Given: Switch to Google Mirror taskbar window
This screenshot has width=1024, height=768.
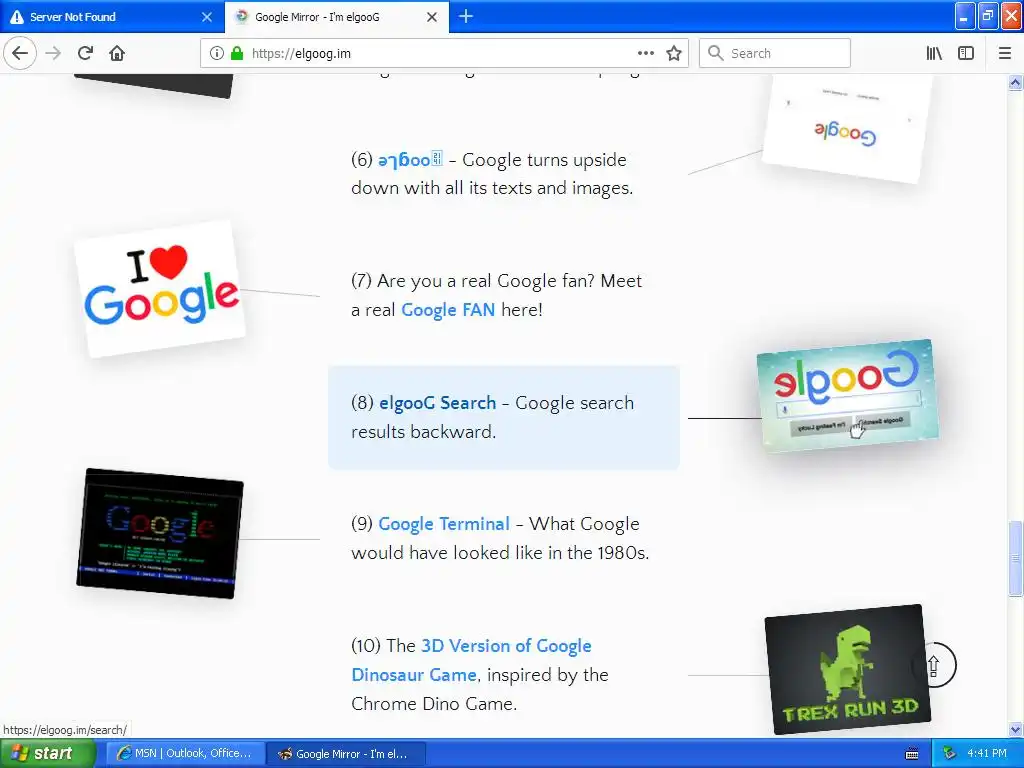Looking at the screenshot, I should point(346,753).
